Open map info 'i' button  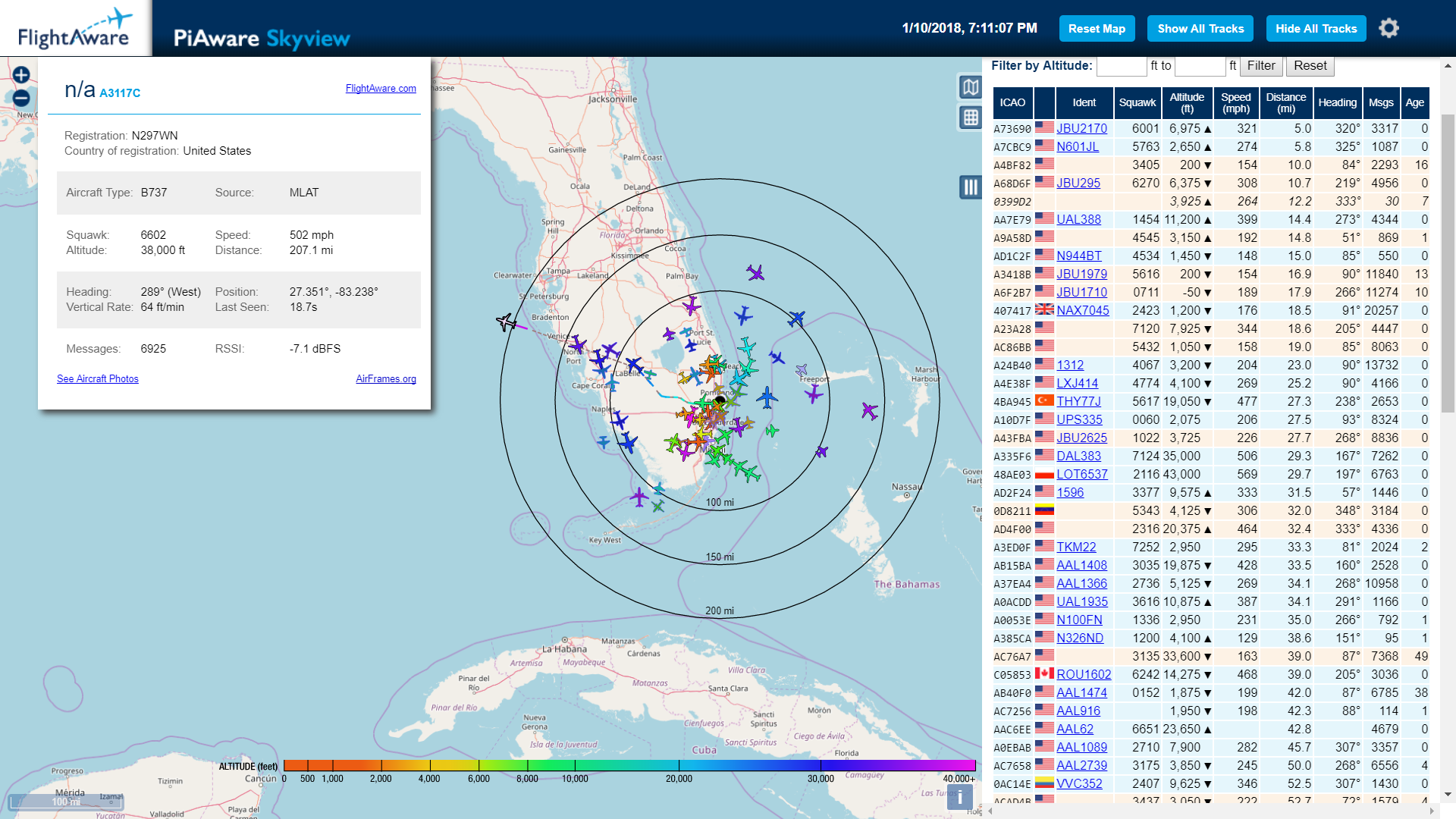(x=959, y=797)
